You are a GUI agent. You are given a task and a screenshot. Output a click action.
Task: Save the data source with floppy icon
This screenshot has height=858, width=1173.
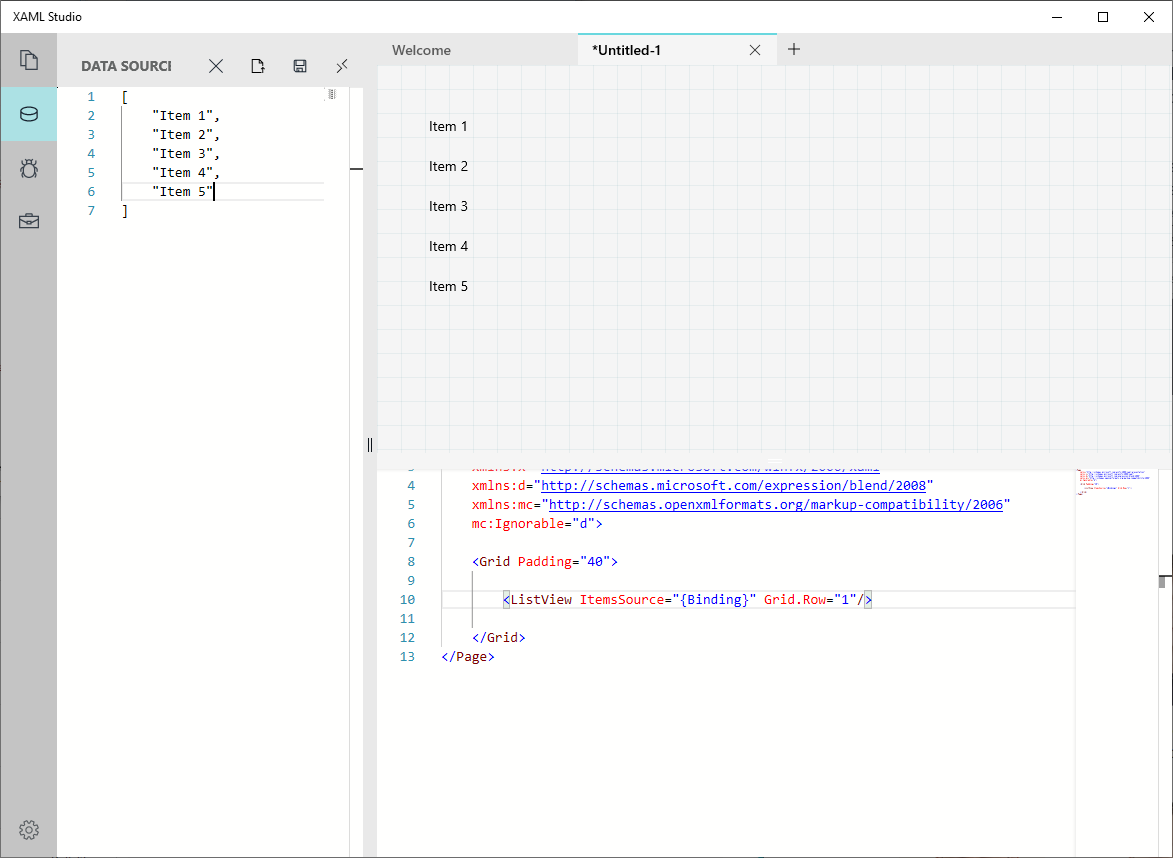[x=300, y=66]
